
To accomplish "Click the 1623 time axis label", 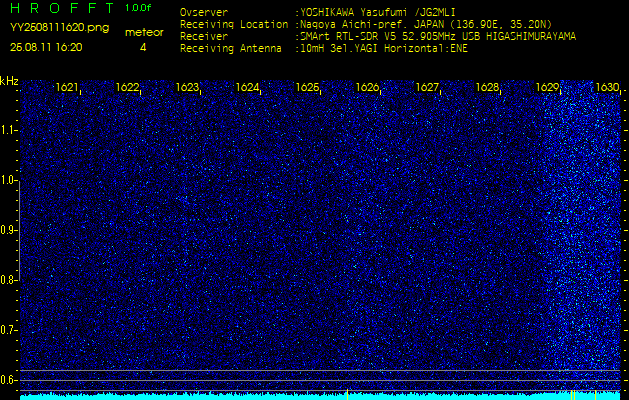I will tap(187, 87).
